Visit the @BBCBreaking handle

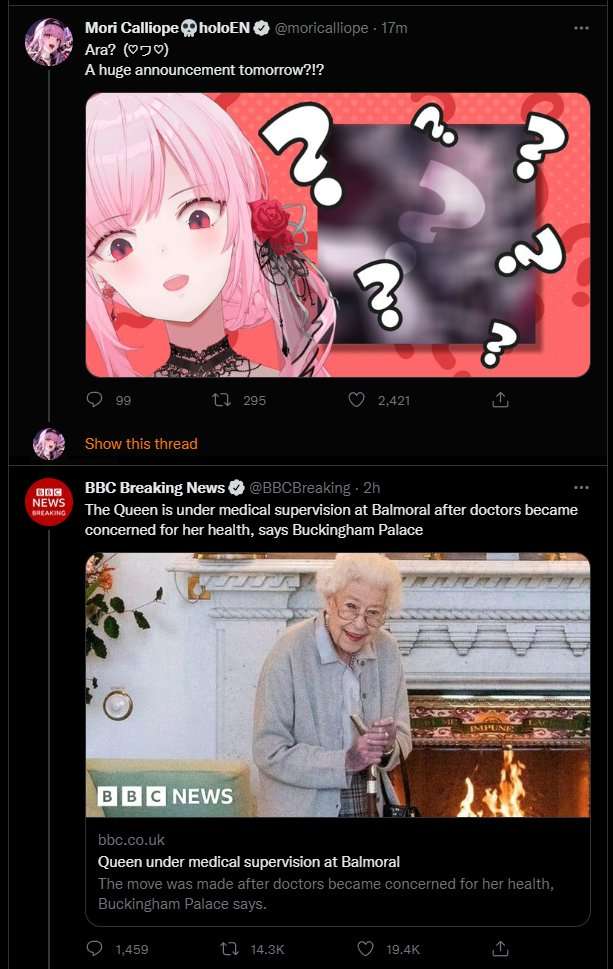pos(300,488)
